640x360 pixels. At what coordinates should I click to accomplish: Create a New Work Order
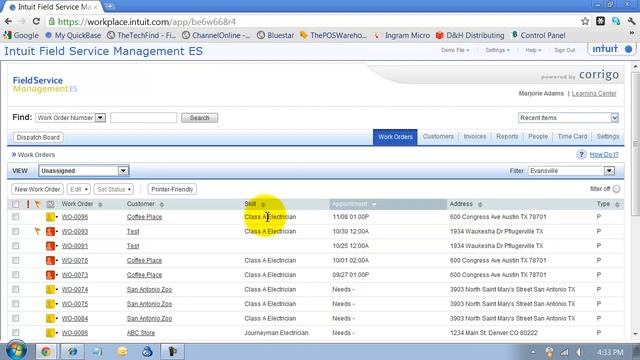coord(37,189)
